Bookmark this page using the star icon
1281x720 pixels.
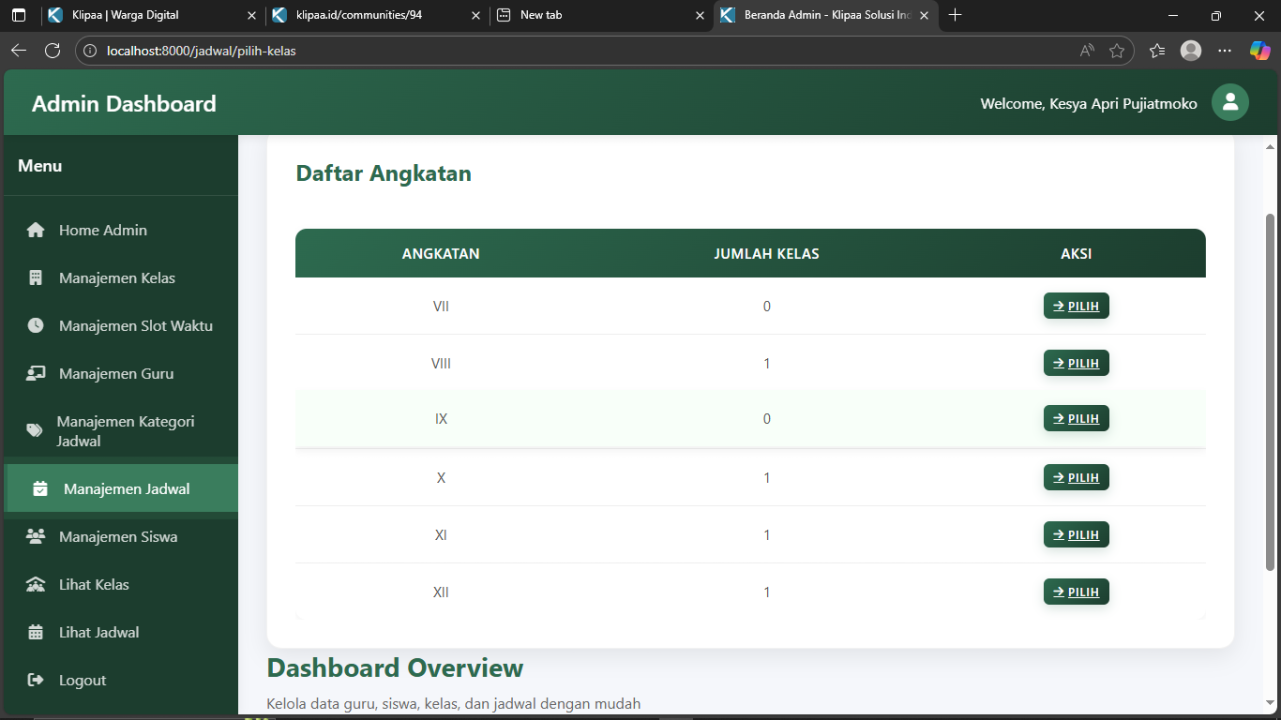[1117, 51]
